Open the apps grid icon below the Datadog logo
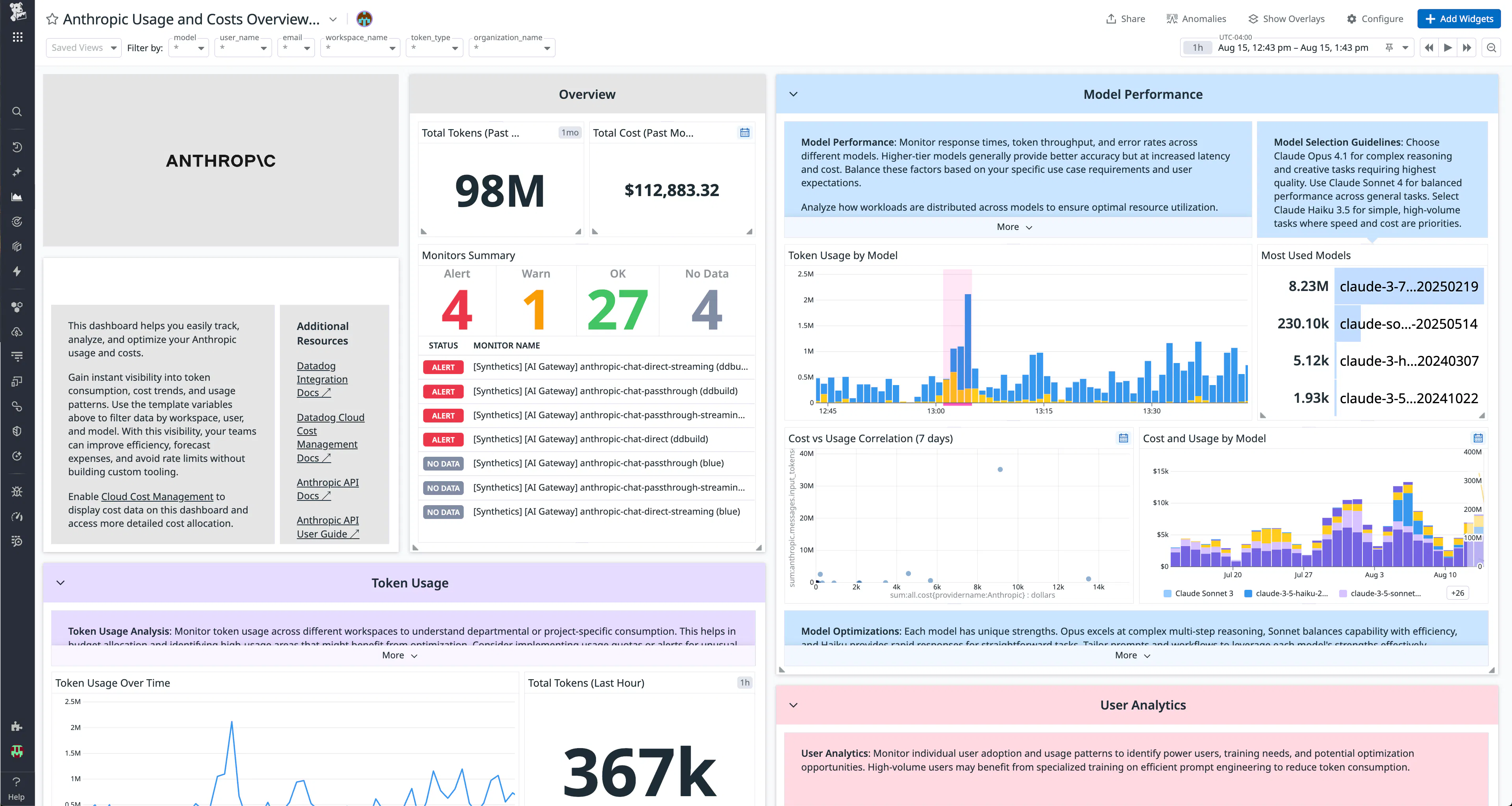Image resolution: width=1512 pixels, height=806 pixels. pos(17,36)
